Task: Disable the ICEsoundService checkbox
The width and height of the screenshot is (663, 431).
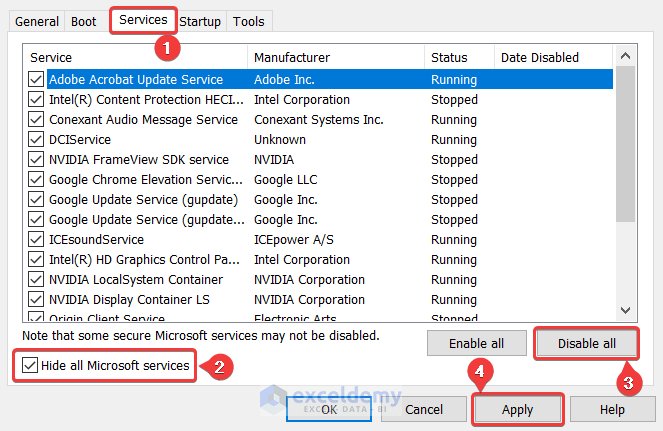Action: pos(36,240)
